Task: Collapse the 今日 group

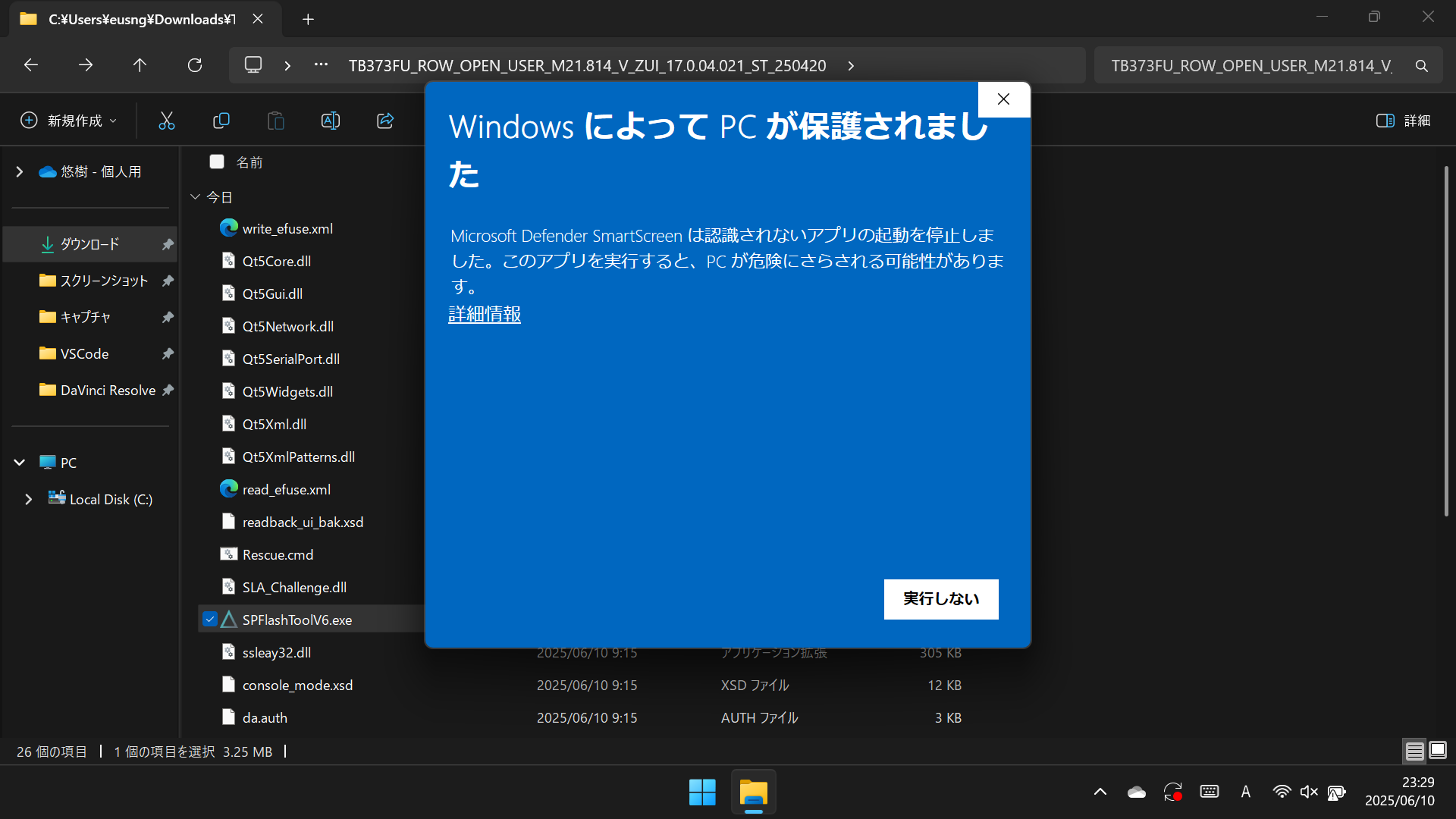Action: (195, 197)
